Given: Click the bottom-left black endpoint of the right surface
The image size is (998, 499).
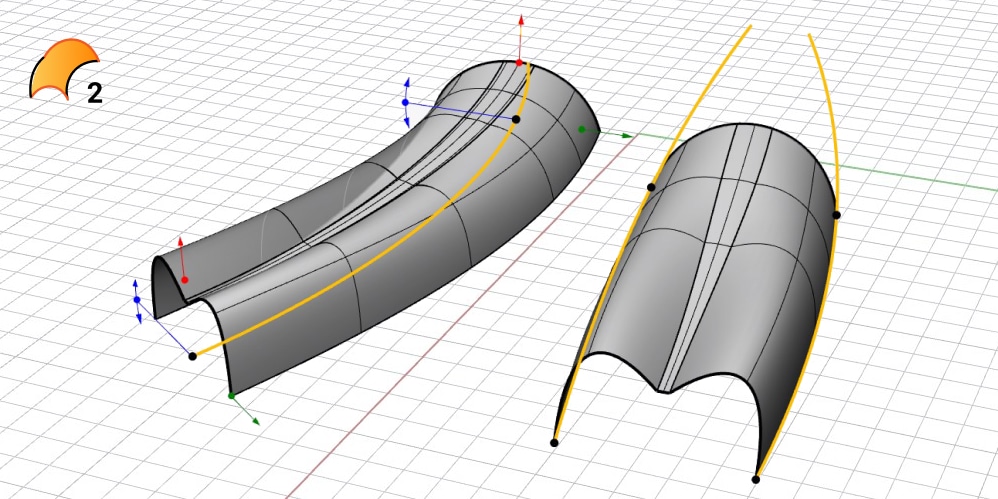Looking at the screenshot, I should click(555, 442).
